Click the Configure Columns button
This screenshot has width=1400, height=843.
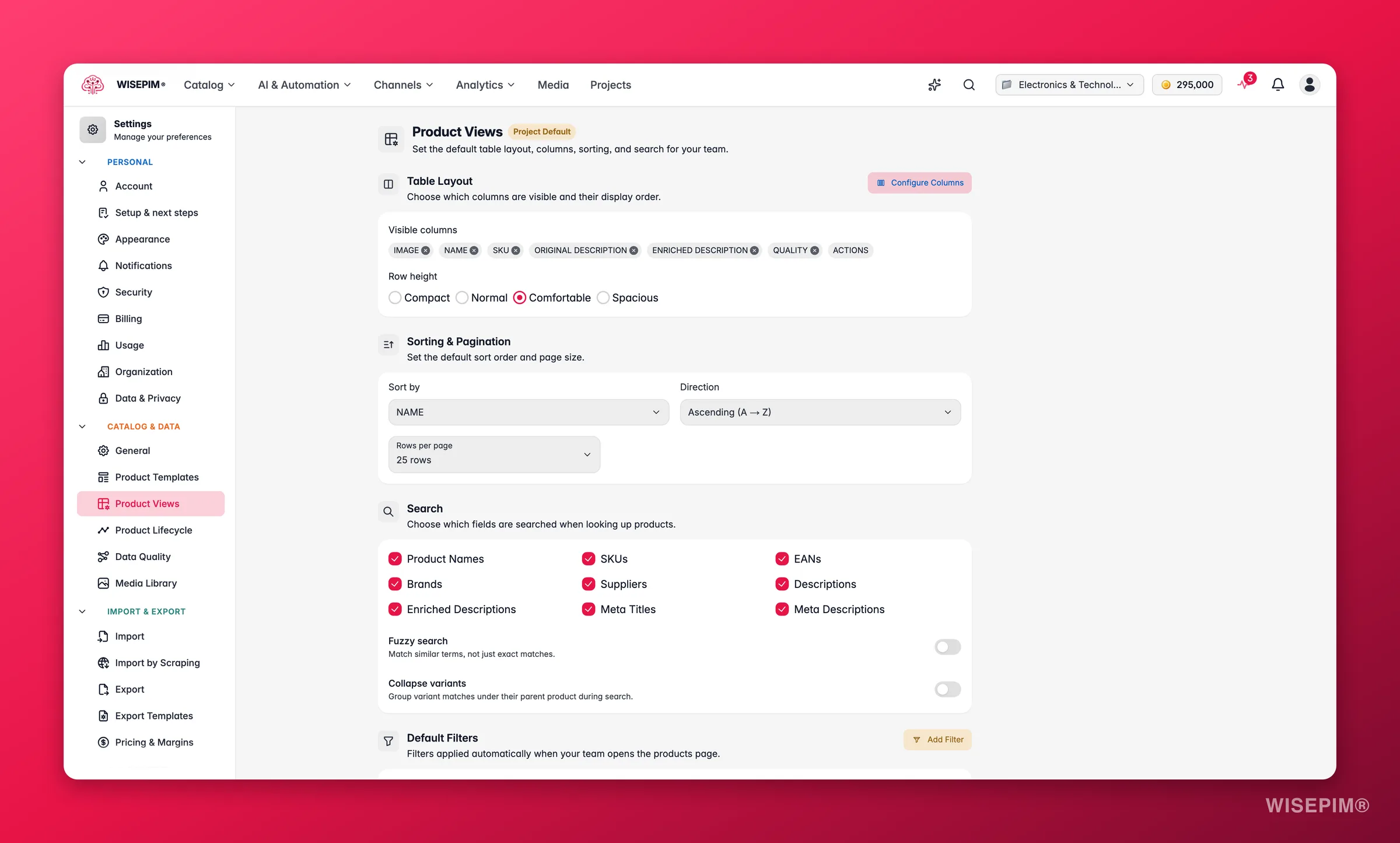click(x=920, y=183)
